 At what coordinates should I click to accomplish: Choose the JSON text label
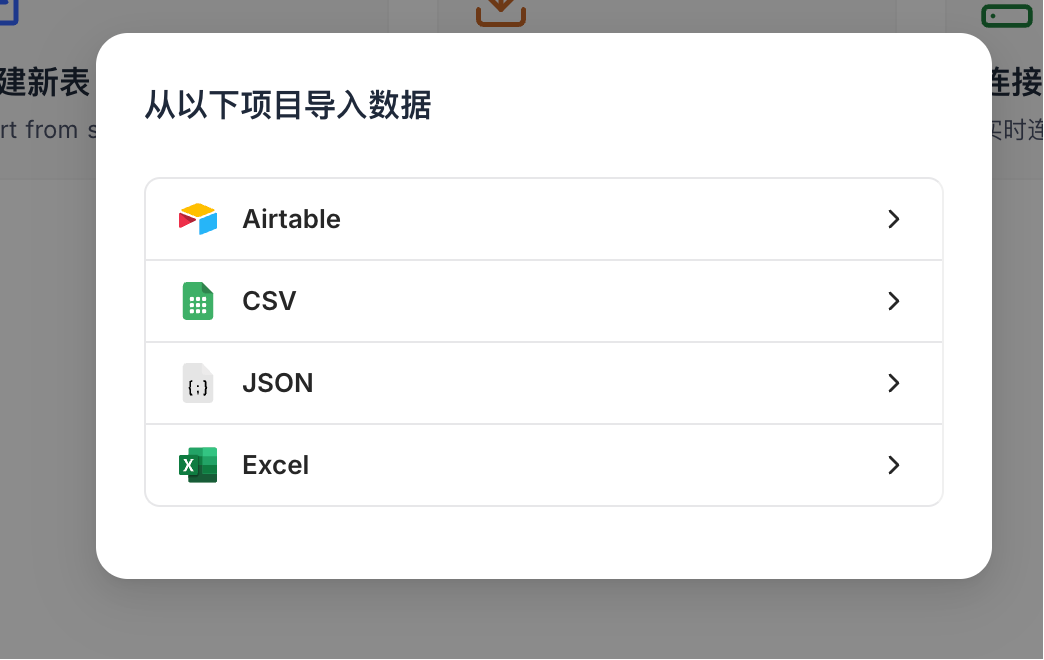pyautogui.click(x=278, y=383)
